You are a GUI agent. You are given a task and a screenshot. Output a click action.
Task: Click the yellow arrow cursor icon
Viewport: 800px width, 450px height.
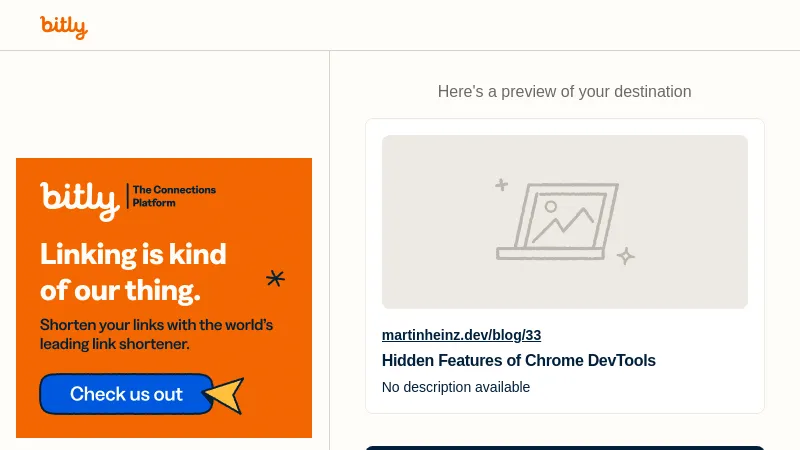(227, 395)
